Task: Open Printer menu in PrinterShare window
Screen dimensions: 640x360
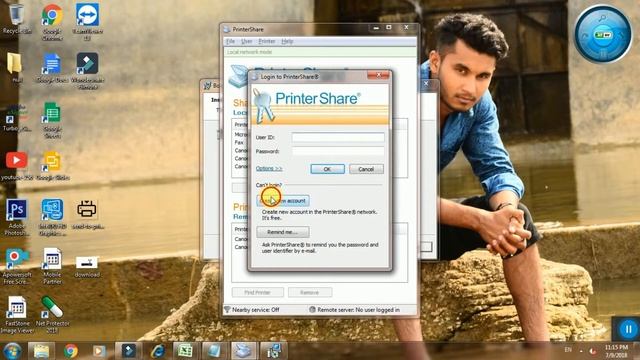Action: 267,41
